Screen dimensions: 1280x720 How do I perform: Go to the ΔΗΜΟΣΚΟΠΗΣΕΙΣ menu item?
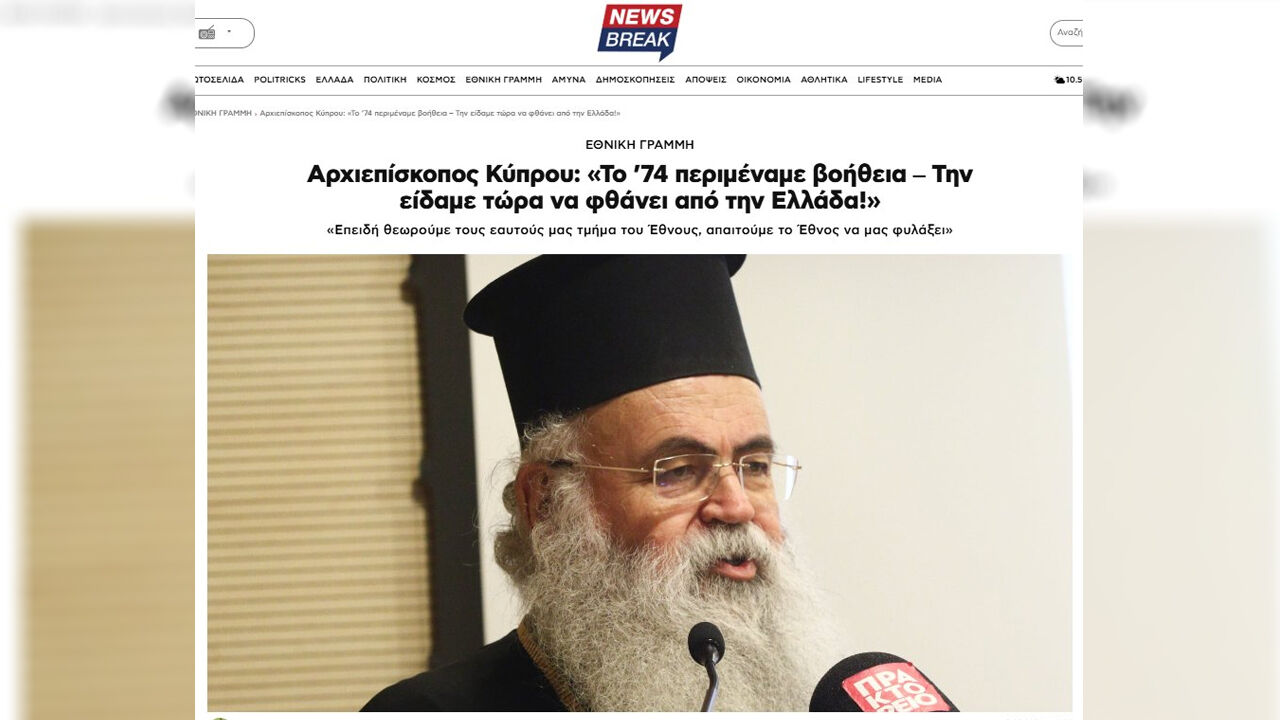[x=635, y=80]
